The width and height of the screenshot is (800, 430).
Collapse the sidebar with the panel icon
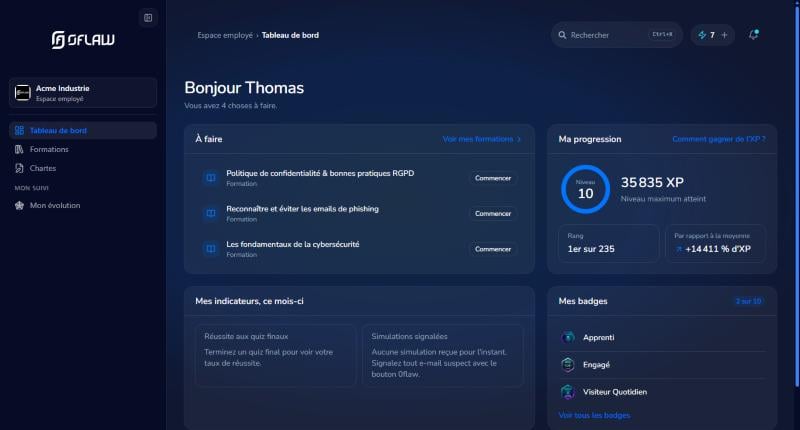148,18
